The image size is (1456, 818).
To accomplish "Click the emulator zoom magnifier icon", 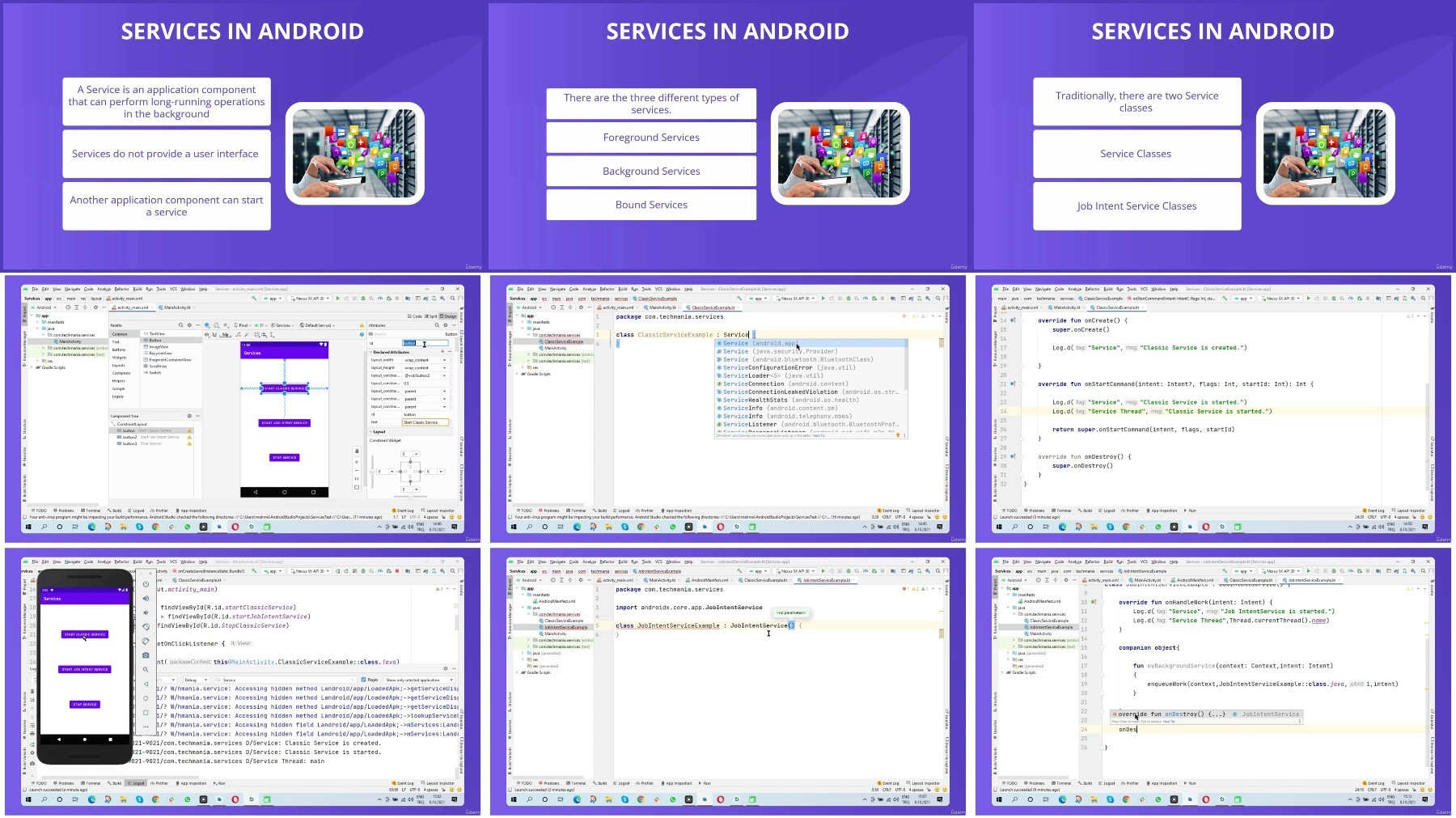I will [x=146, y=669].
